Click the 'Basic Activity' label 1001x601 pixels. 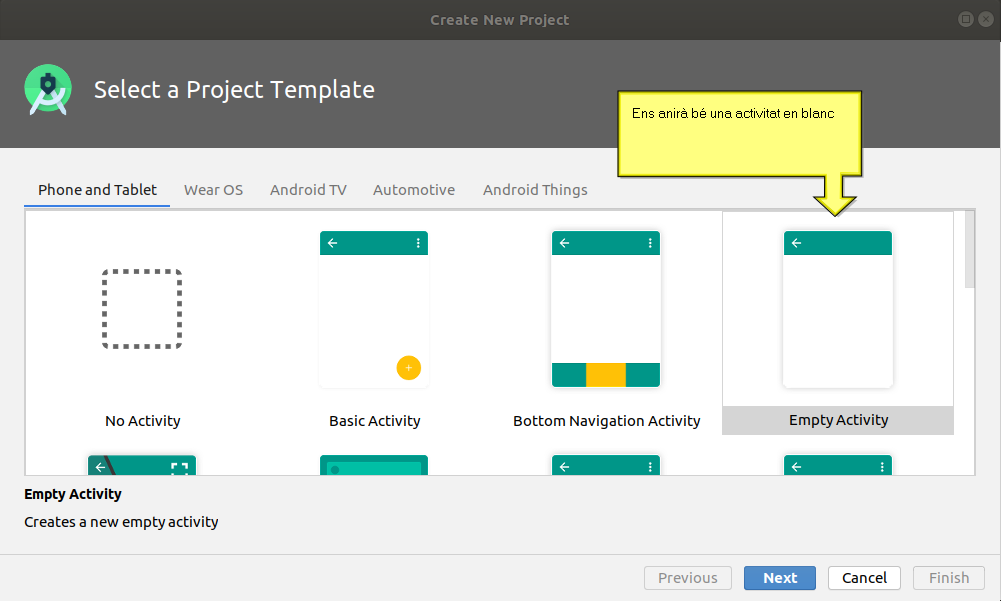[x=375, y=421]
